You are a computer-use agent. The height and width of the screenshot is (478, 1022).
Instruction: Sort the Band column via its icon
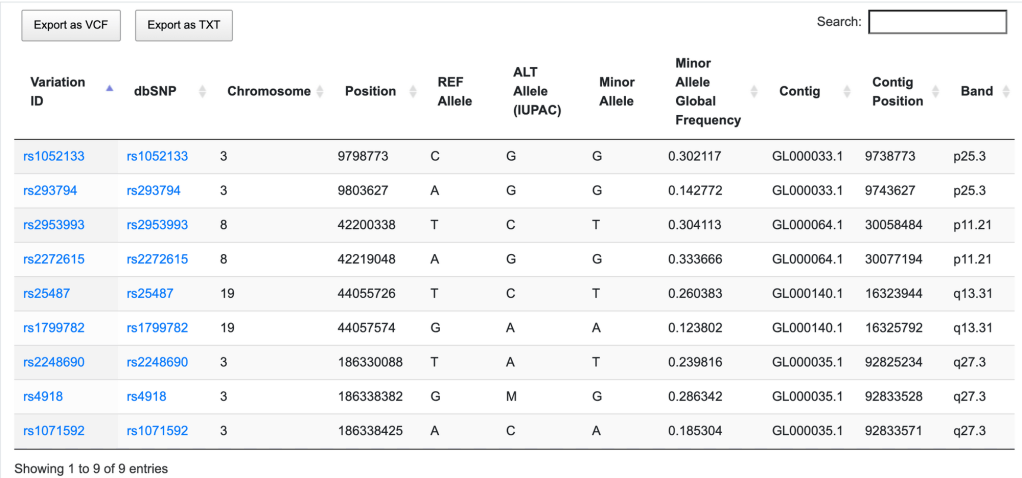tap(1003, 91)
